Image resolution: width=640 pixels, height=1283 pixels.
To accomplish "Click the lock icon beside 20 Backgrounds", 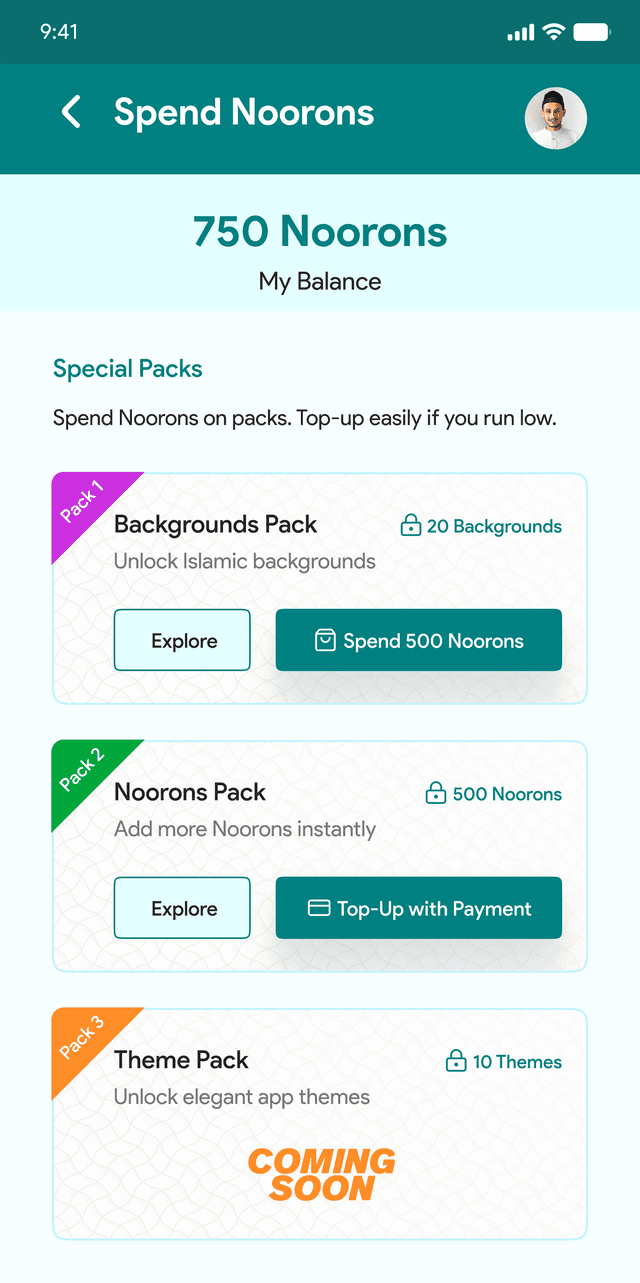I will 410,526.
